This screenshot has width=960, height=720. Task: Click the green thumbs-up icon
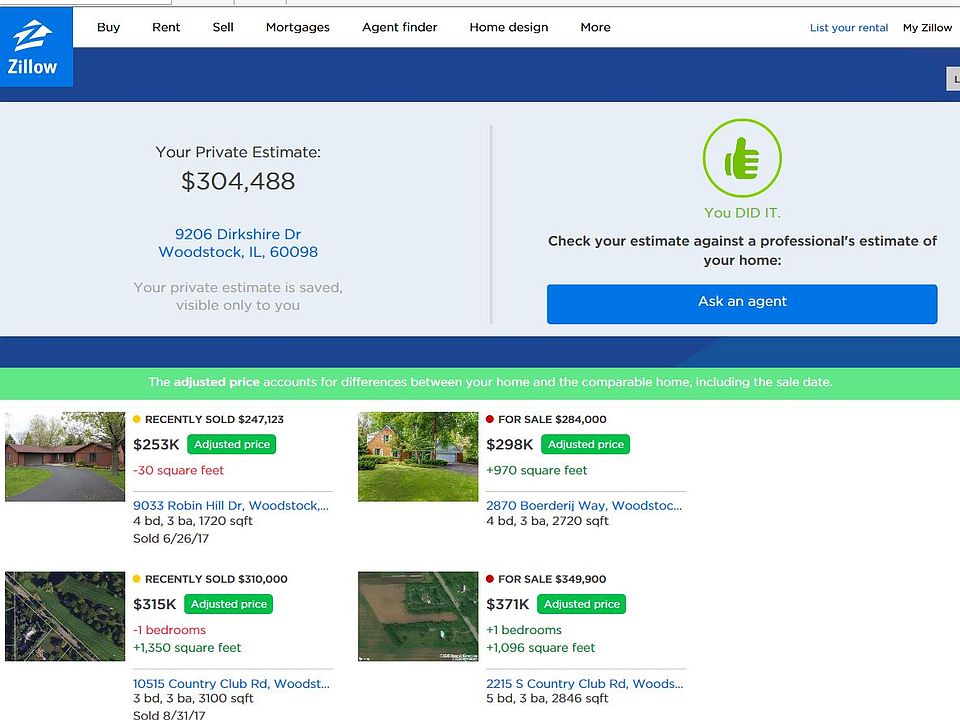pyautogui.click(x=742, y=158)
